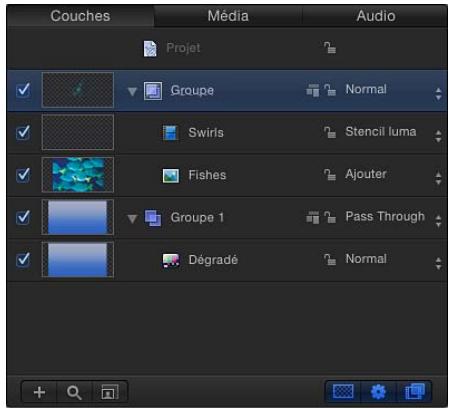Open the Stencil luma blend mode popup

pyautogui.click(x=394, y=132)
